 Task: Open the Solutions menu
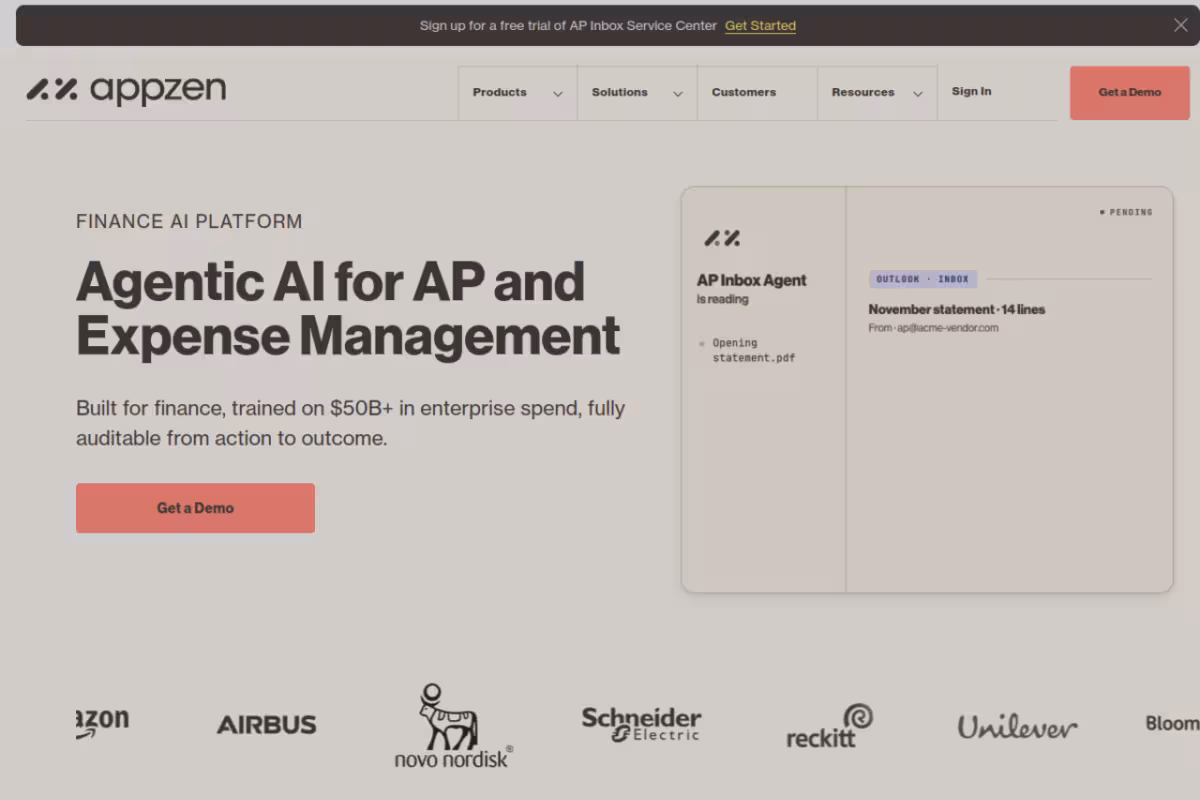(620, 92)
